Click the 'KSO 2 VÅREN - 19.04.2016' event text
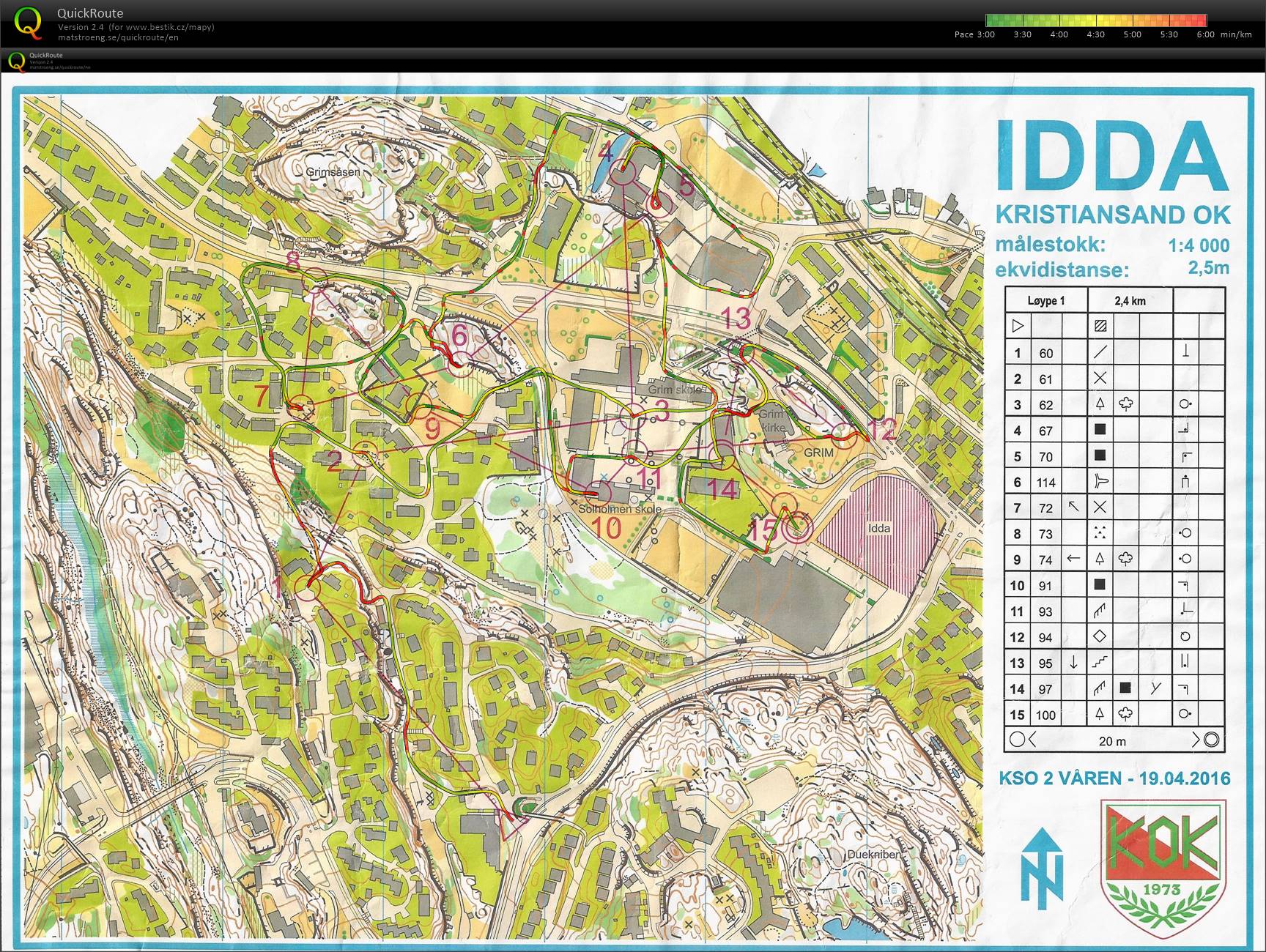1266x952 pixels. (1114, 778)
